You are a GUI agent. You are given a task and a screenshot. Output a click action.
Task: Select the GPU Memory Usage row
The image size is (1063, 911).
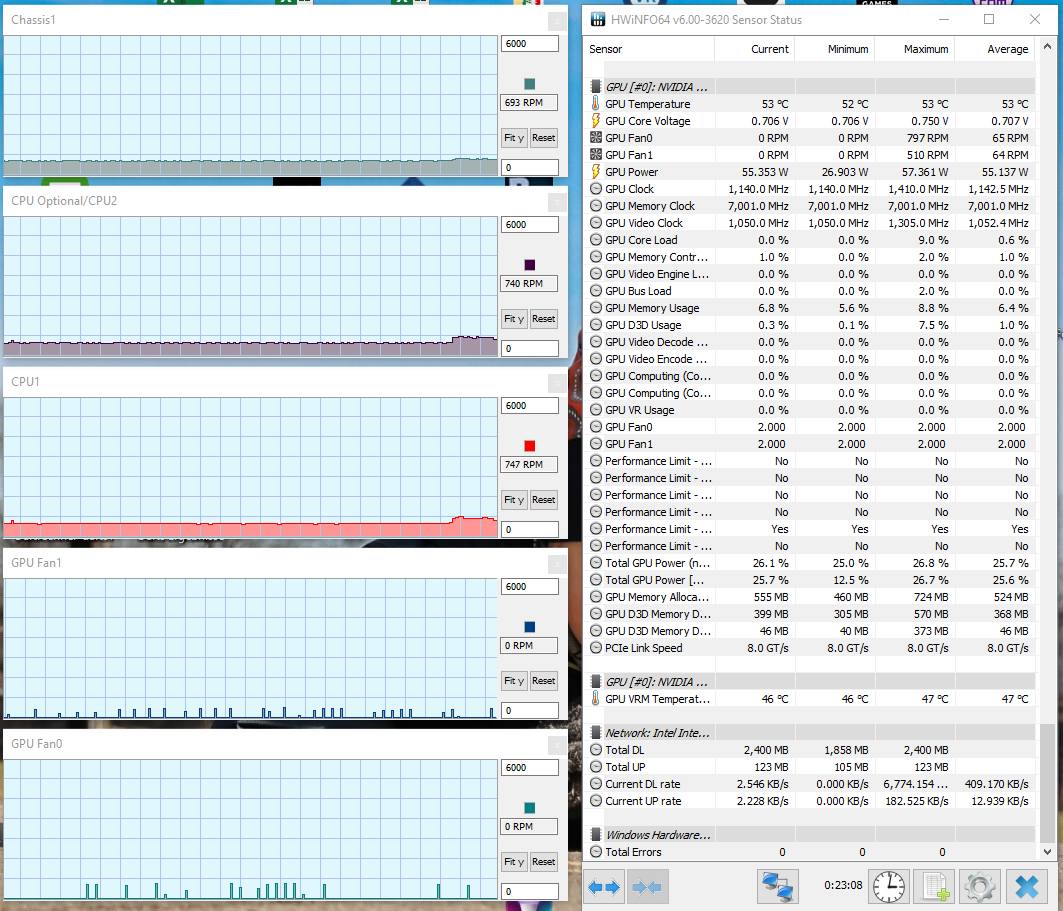[x=810, y=308]
